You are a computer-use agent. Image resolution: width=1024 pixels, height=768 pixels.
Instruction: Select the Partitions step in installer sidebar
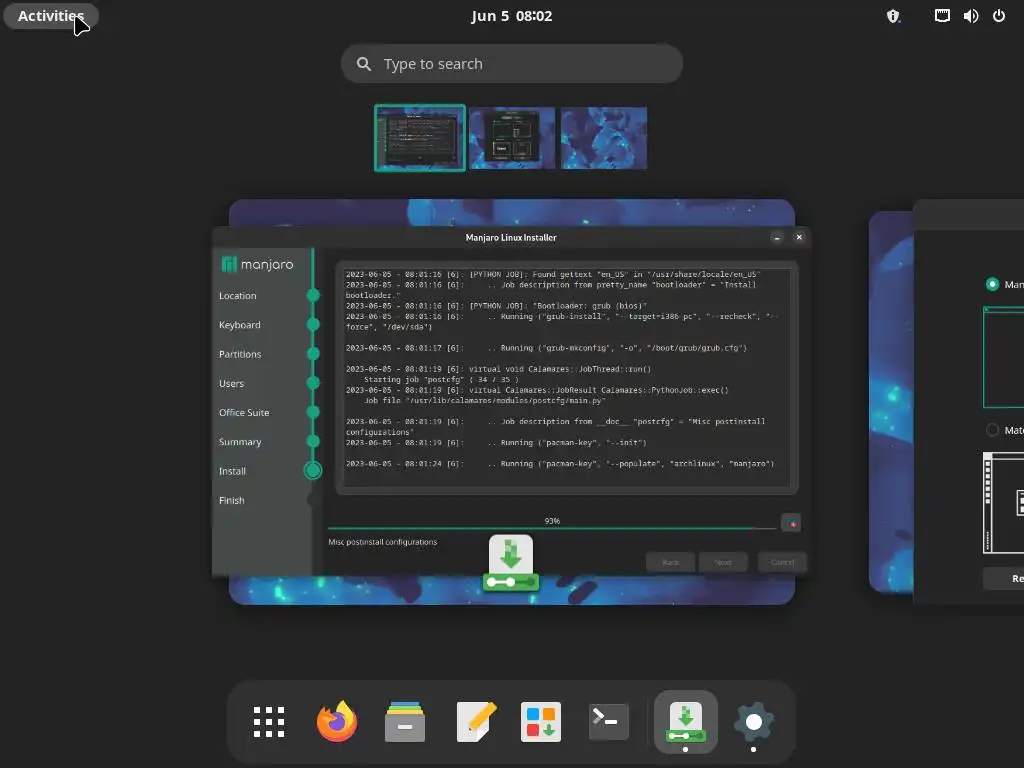(240, 354)
